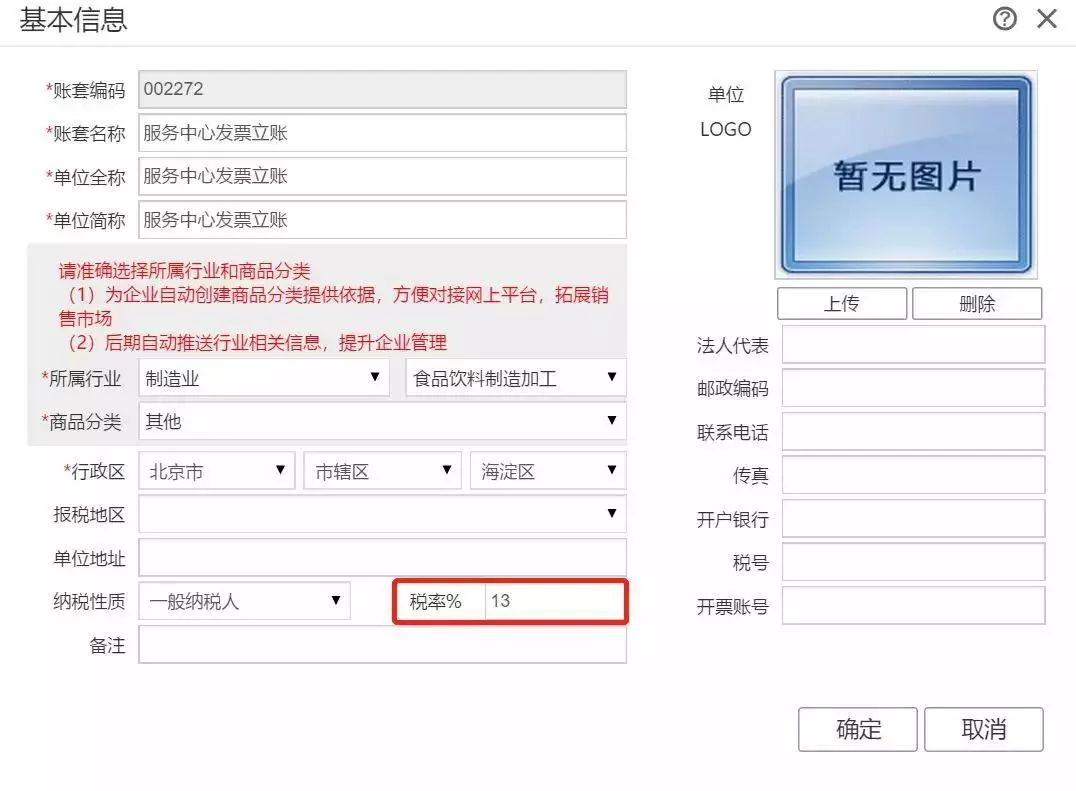Click the 税号 input field
Screen dimensions: 1076x791
click(x=913, y=562)
